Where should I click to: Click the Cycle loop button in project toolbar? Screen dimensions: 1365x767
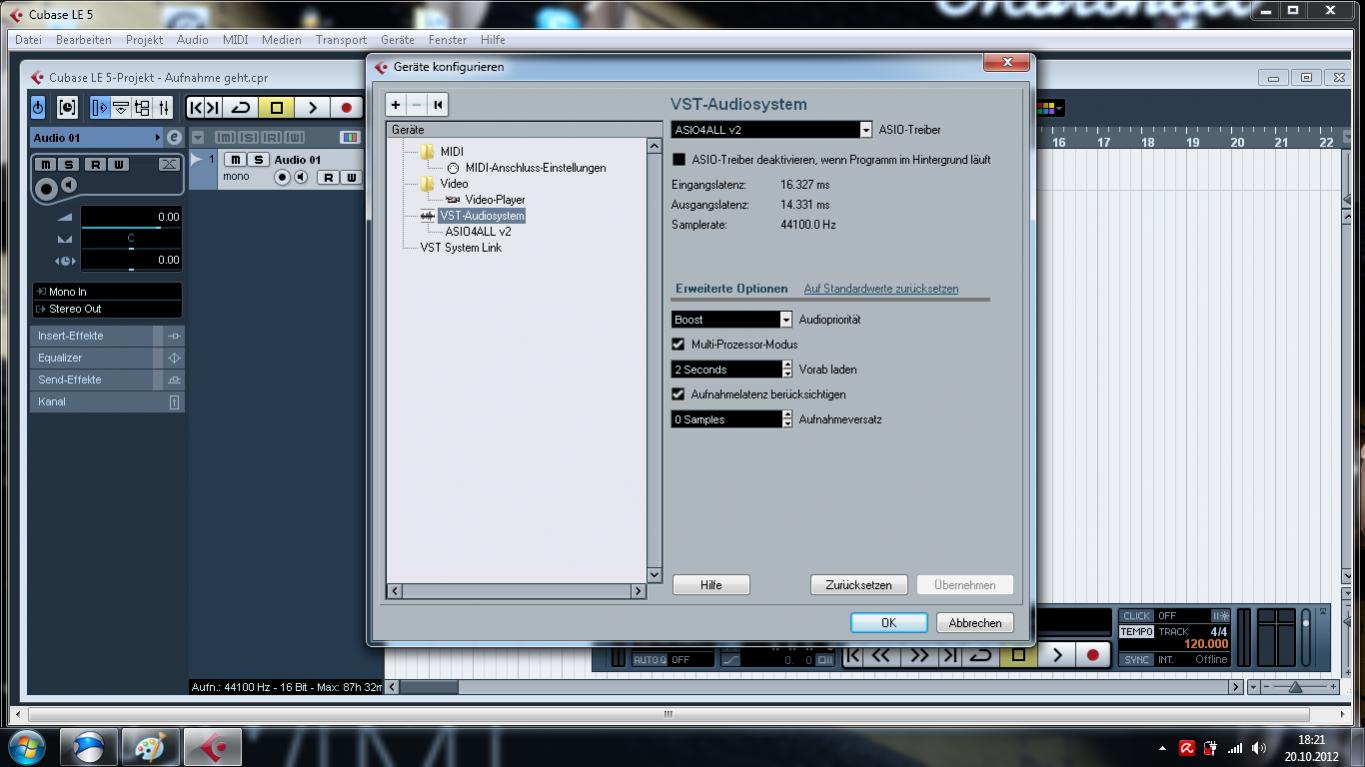pyautogui.click(x=241, y=107)
